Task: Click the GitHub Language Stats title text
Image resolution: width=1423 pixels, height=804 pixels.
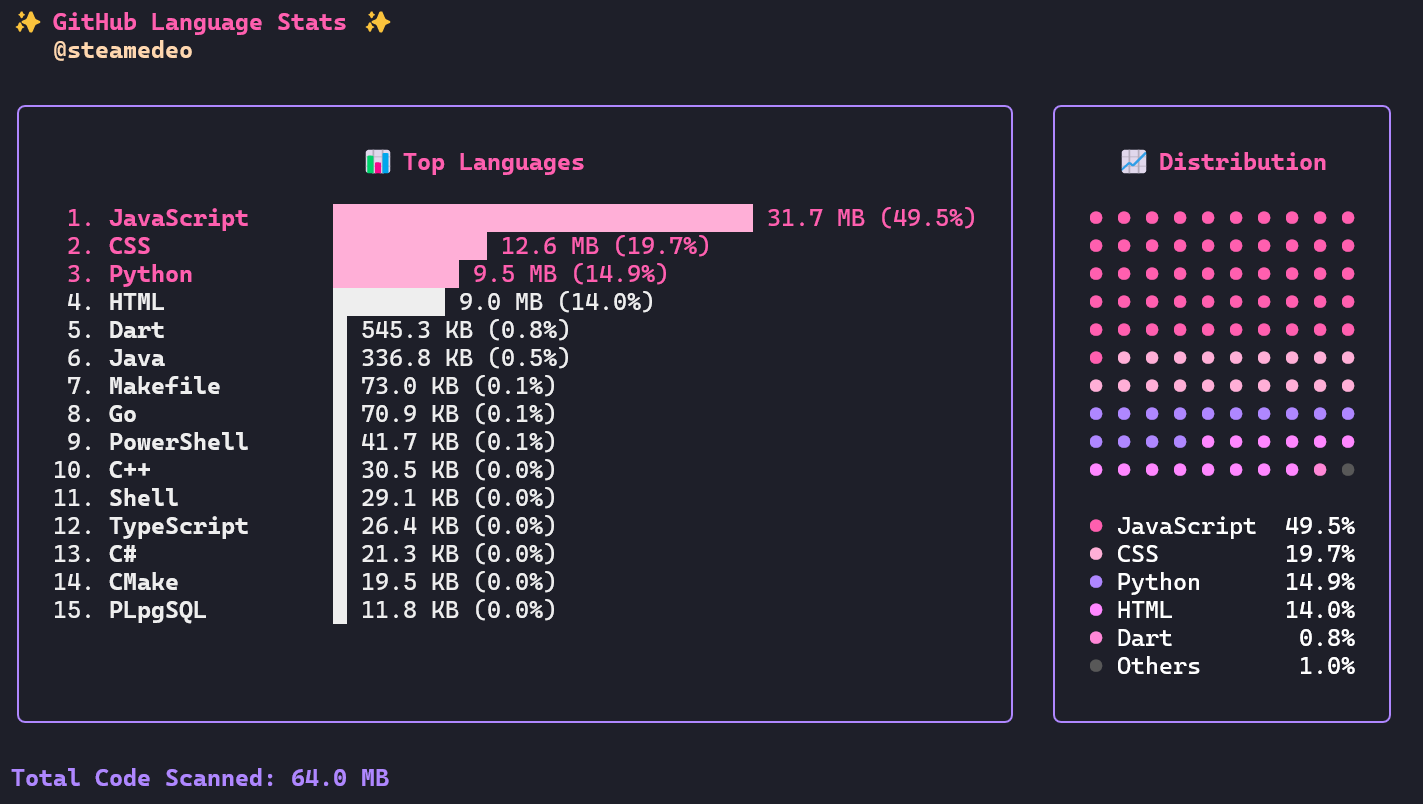Action: [200, 22]
